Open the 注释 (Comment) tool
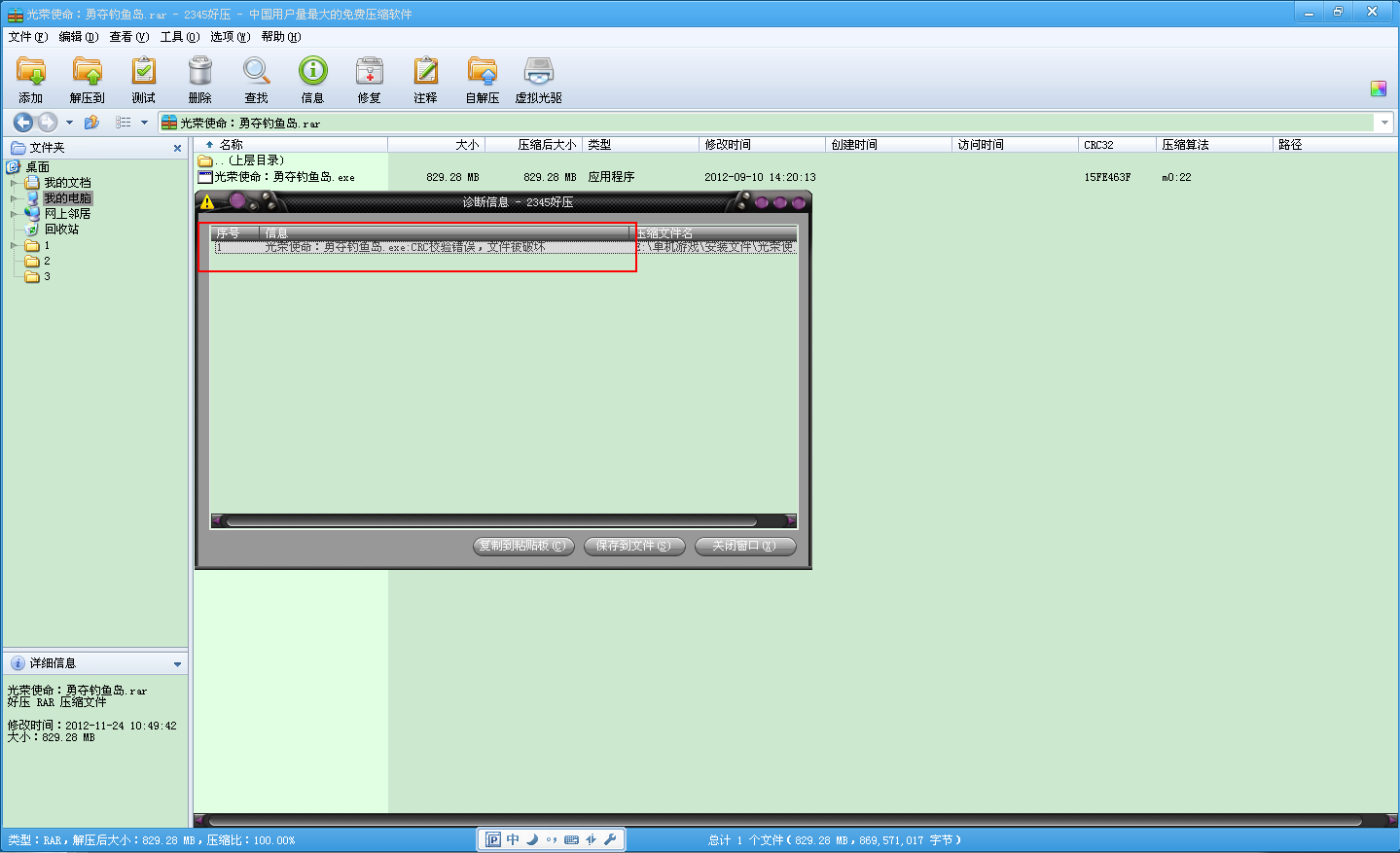 [426, 71]
